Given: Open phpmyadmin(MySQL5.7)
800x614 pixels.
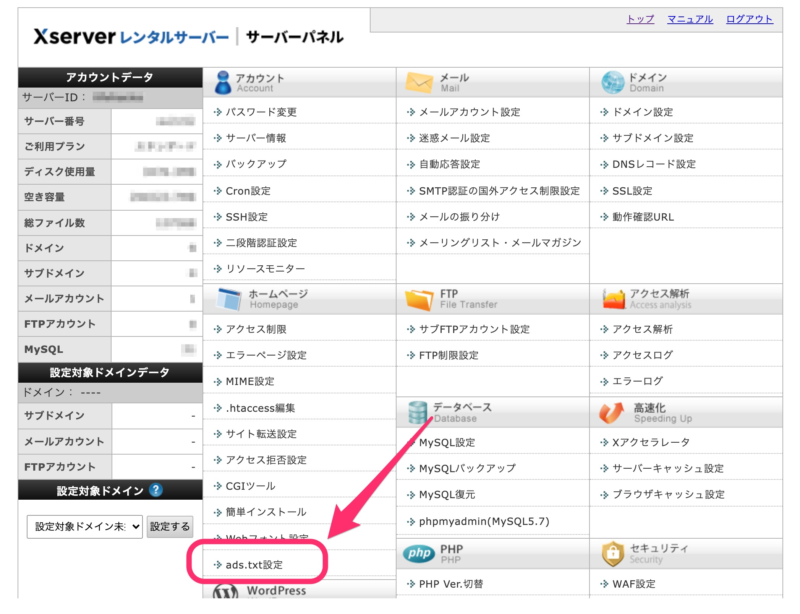Looking at the screenshot, I should tap(484, 521).
